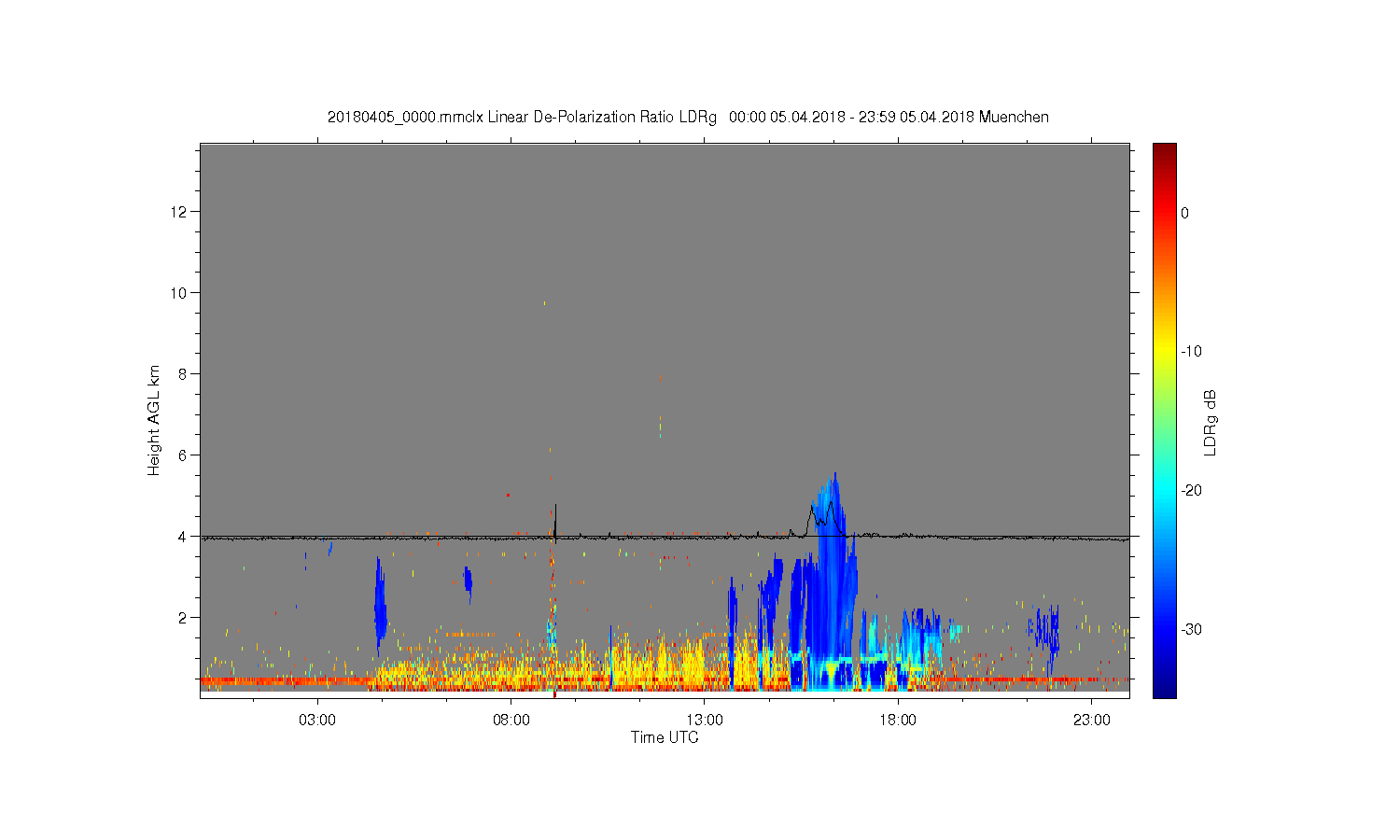Click the height tick label 6
Viewport: 1400px width, 840px height.
tap(184, 455)
